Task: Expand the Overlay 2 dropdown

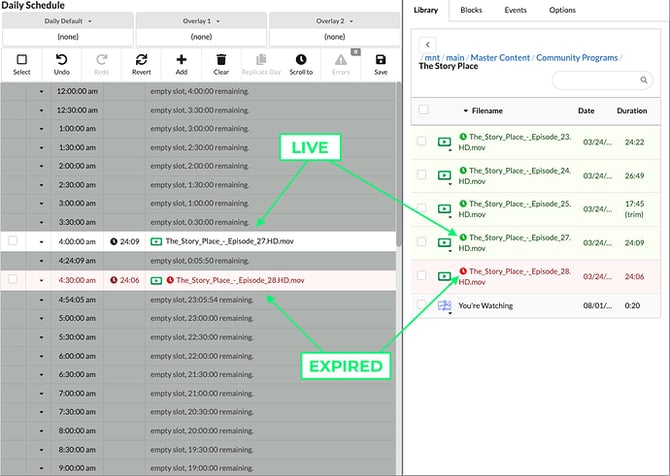Action: [332, 20]
